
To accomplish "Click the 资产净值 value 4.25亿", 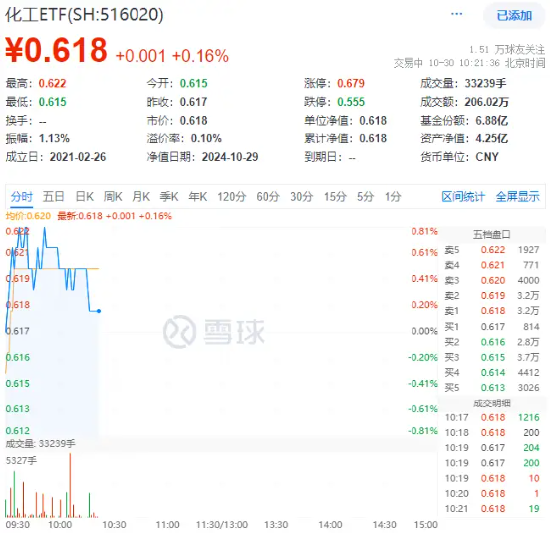I will (x=491, y=138).
